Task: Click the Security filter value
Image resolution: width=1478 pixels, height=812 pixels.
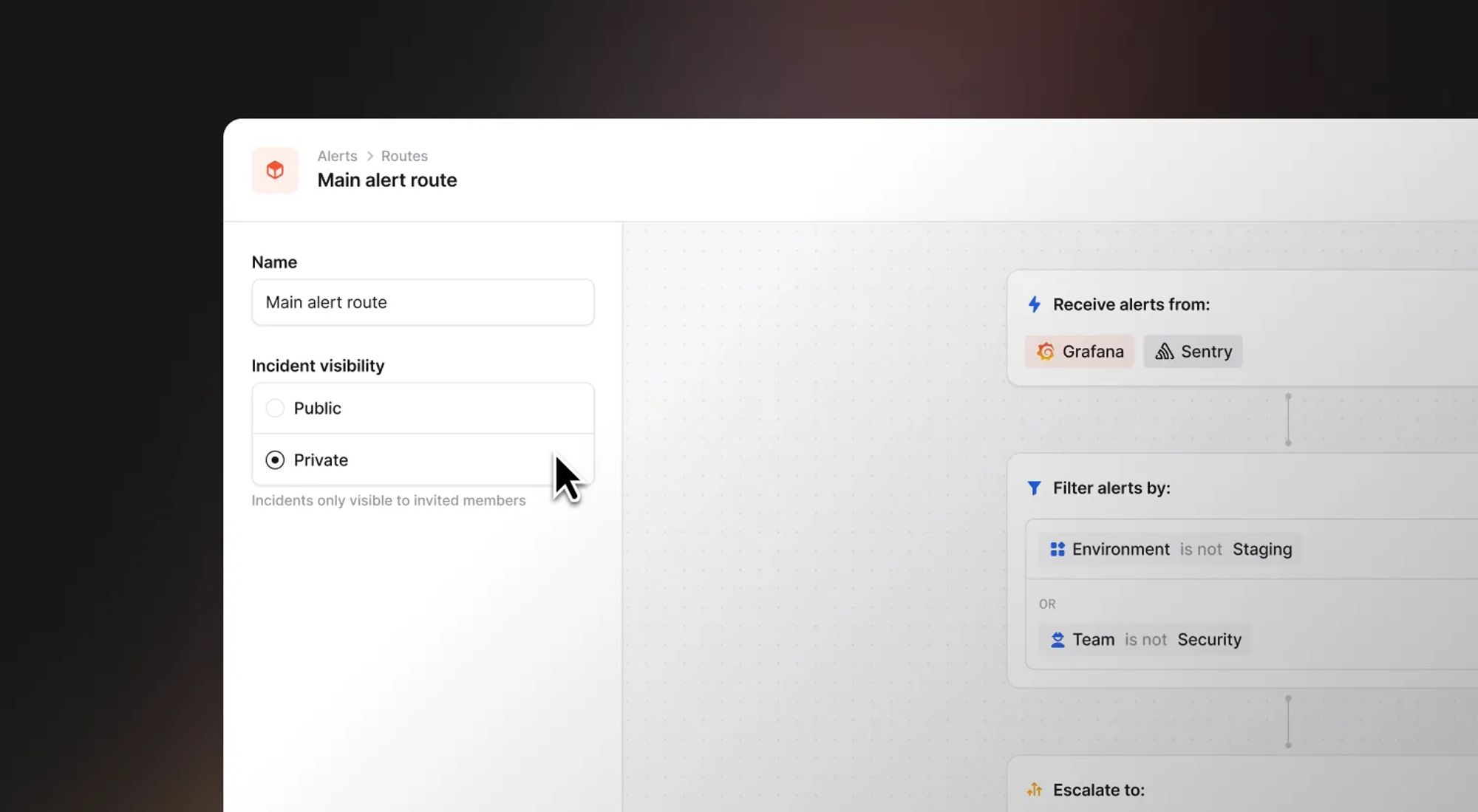Action: click(x=1209, y=640)
